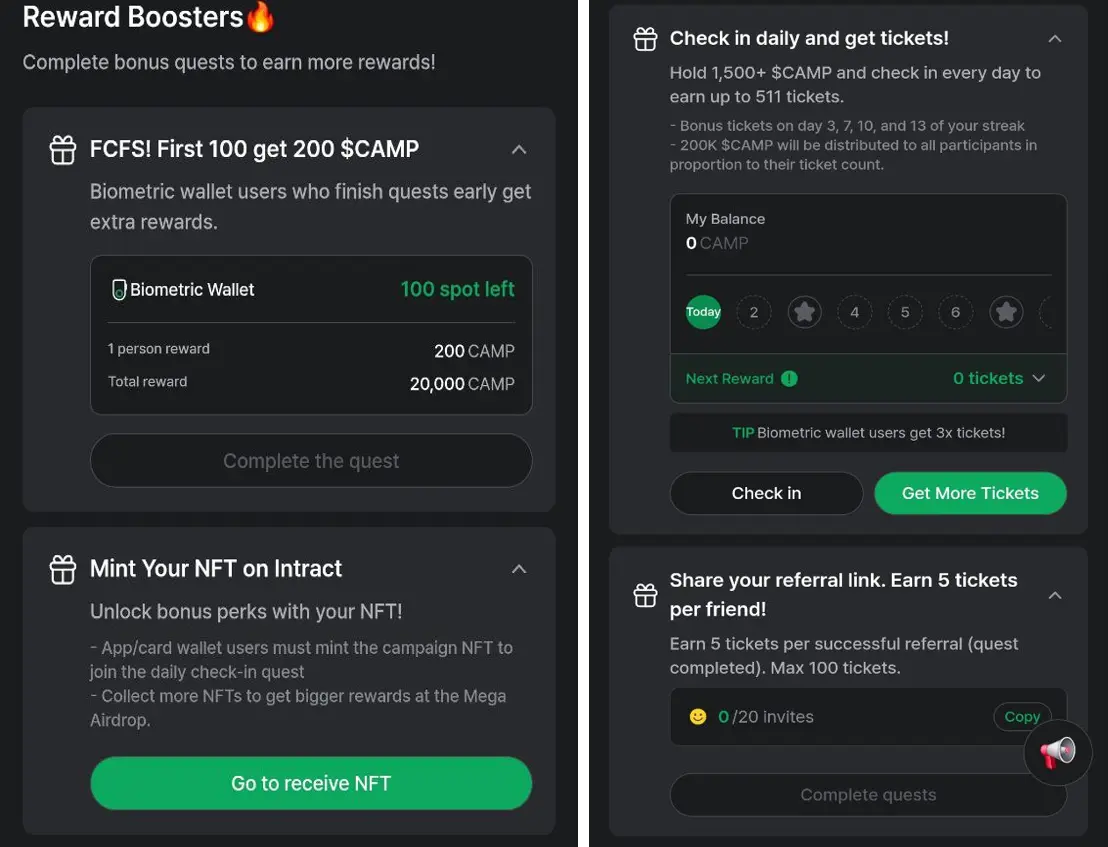
Task: Click the second star bonus day marker
Action: click(x=1006, y=312)
